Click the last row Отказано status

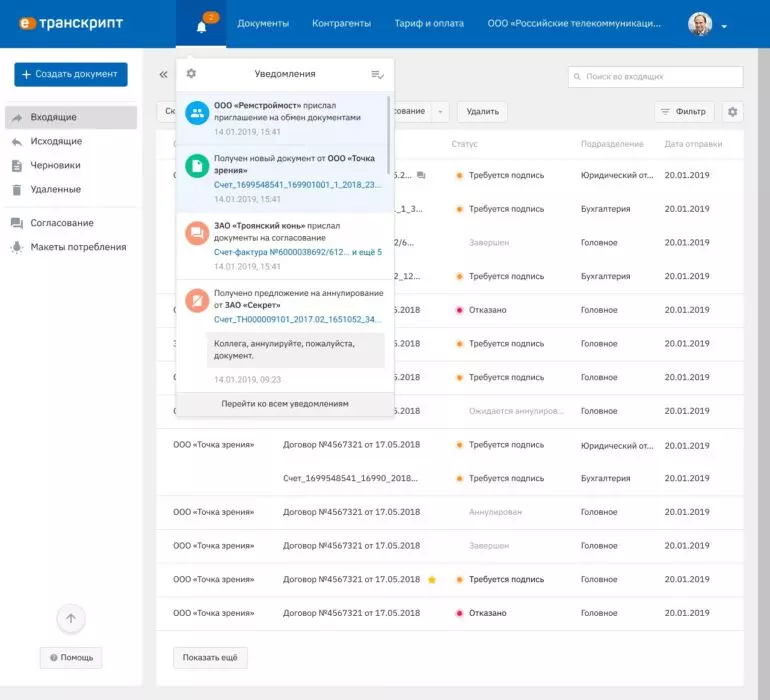click(487, 613)
